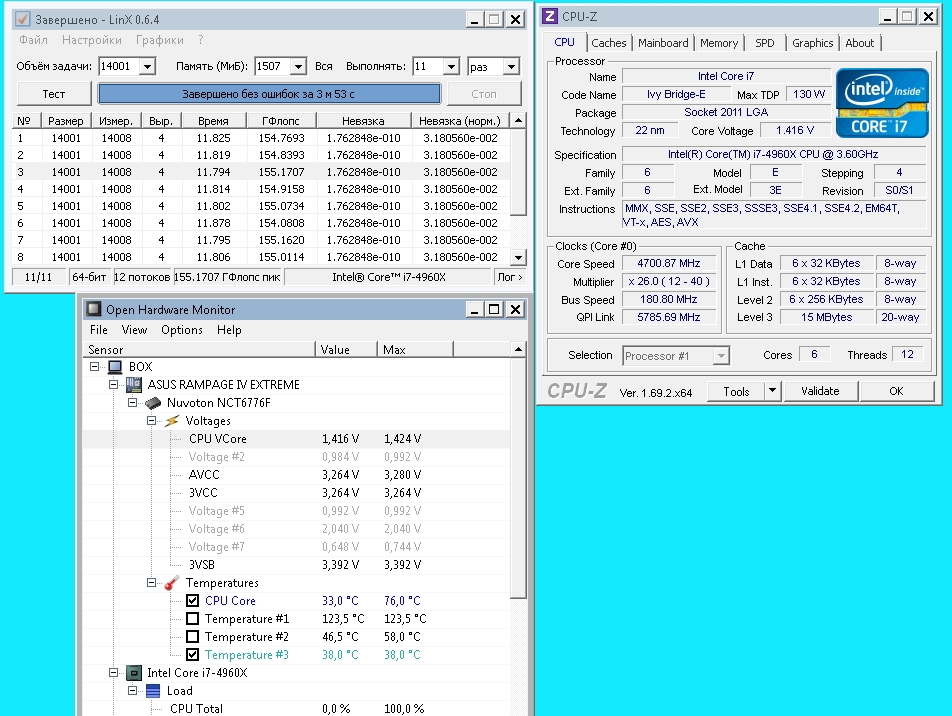Click the Вся memory button
Image resolution: width=952 pixels, height=716 pixels.
[x=324, y=66]
